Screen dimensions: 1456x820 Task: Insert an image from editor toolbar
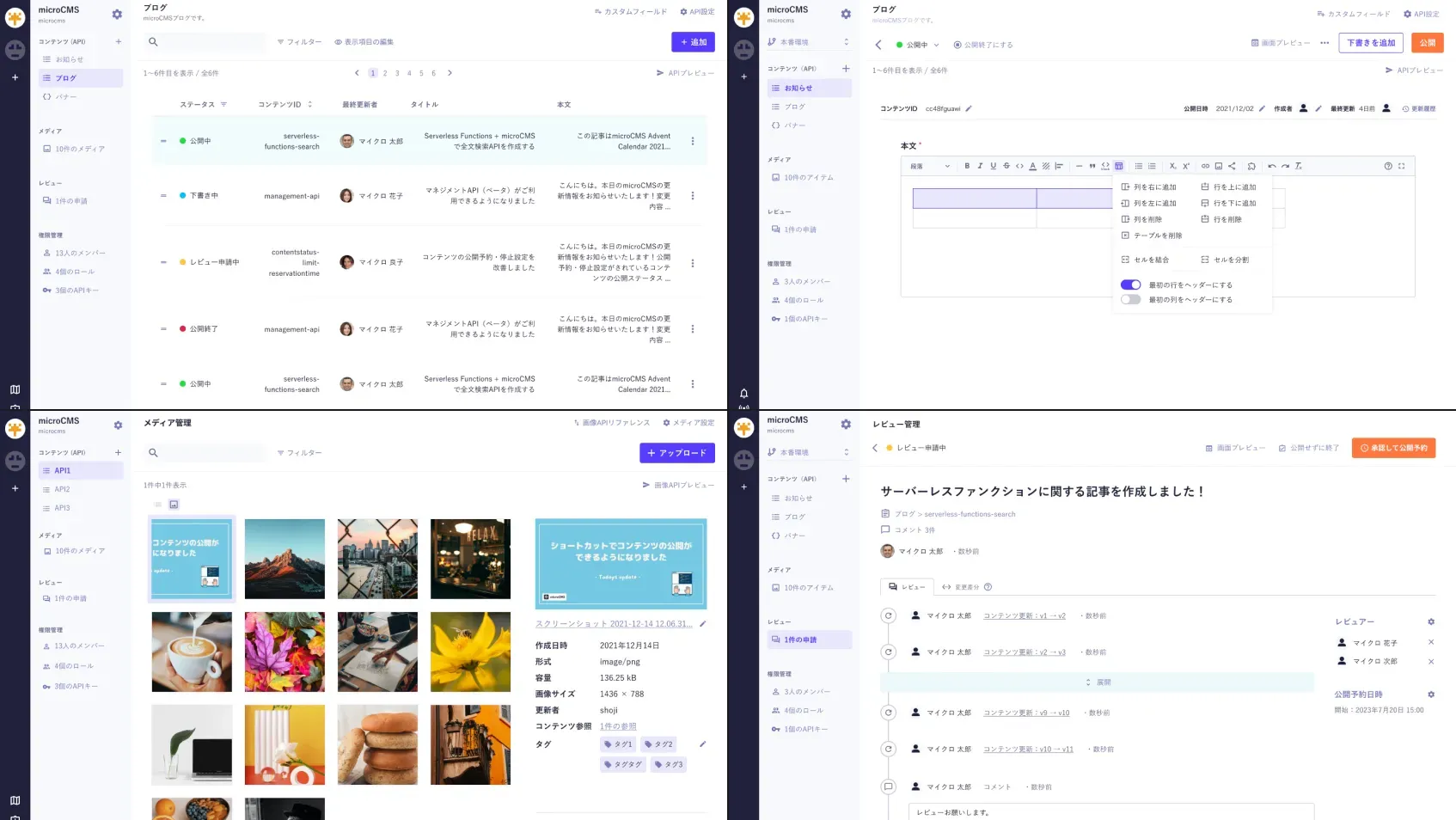point(1219,166)
